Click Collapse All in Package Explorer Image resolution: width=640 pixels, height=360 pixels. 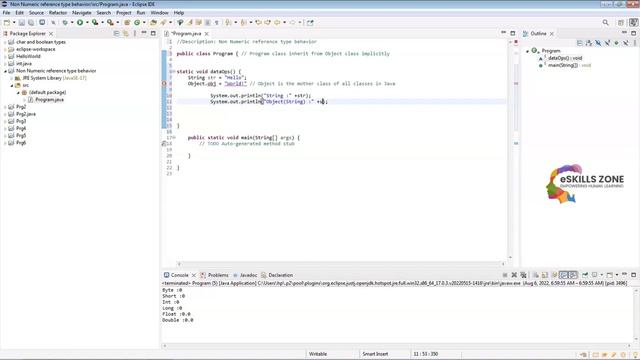click(116, 33)
